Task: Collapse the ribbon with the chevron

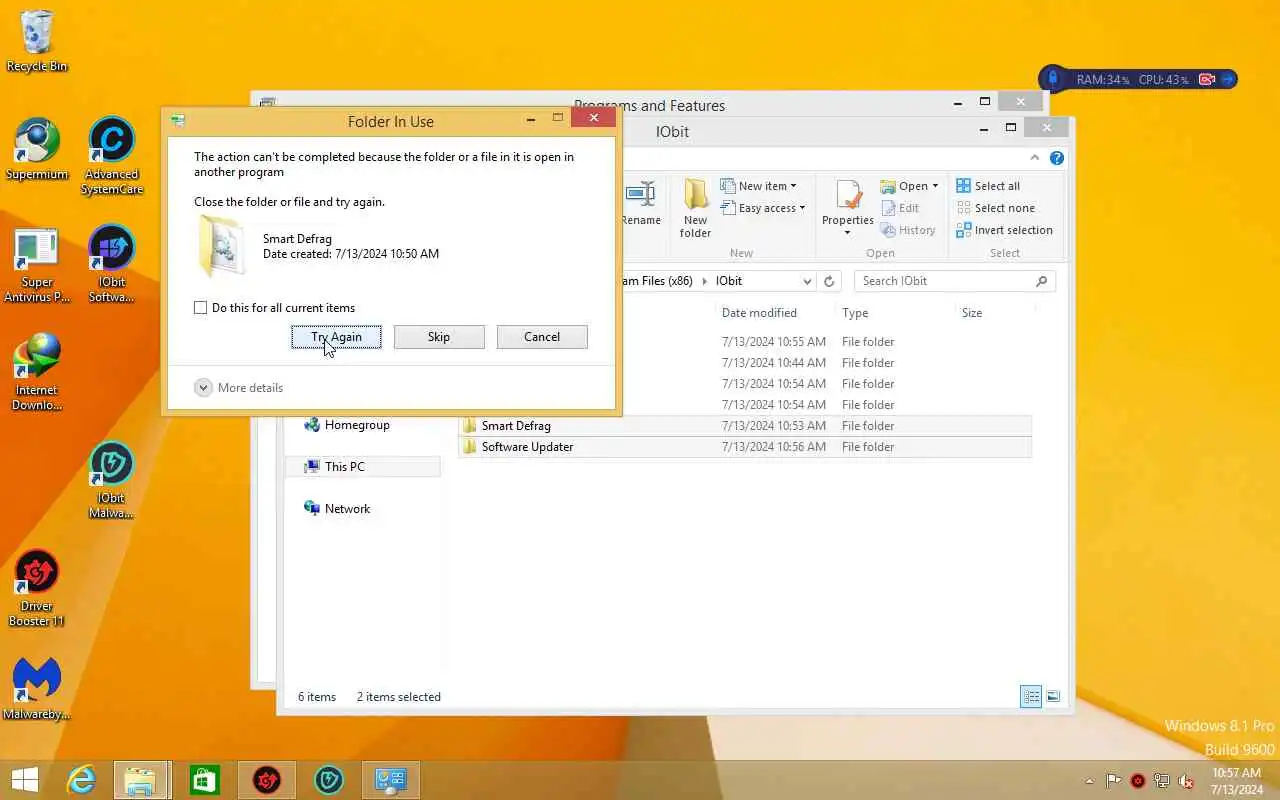Action: coord(1035,158)
